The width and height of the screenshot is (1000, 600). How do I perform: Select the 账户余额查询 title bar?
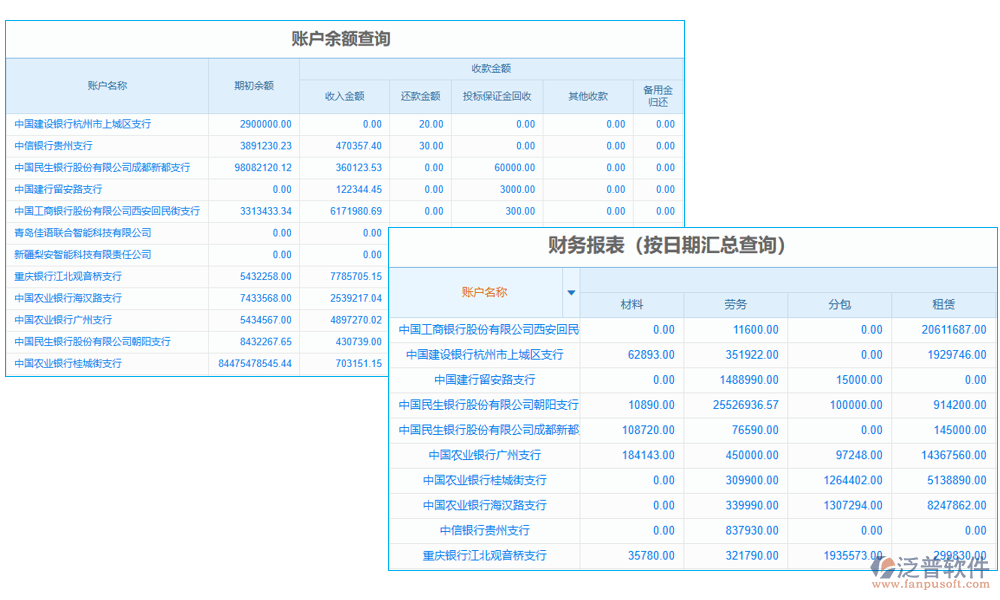[345, 37]
